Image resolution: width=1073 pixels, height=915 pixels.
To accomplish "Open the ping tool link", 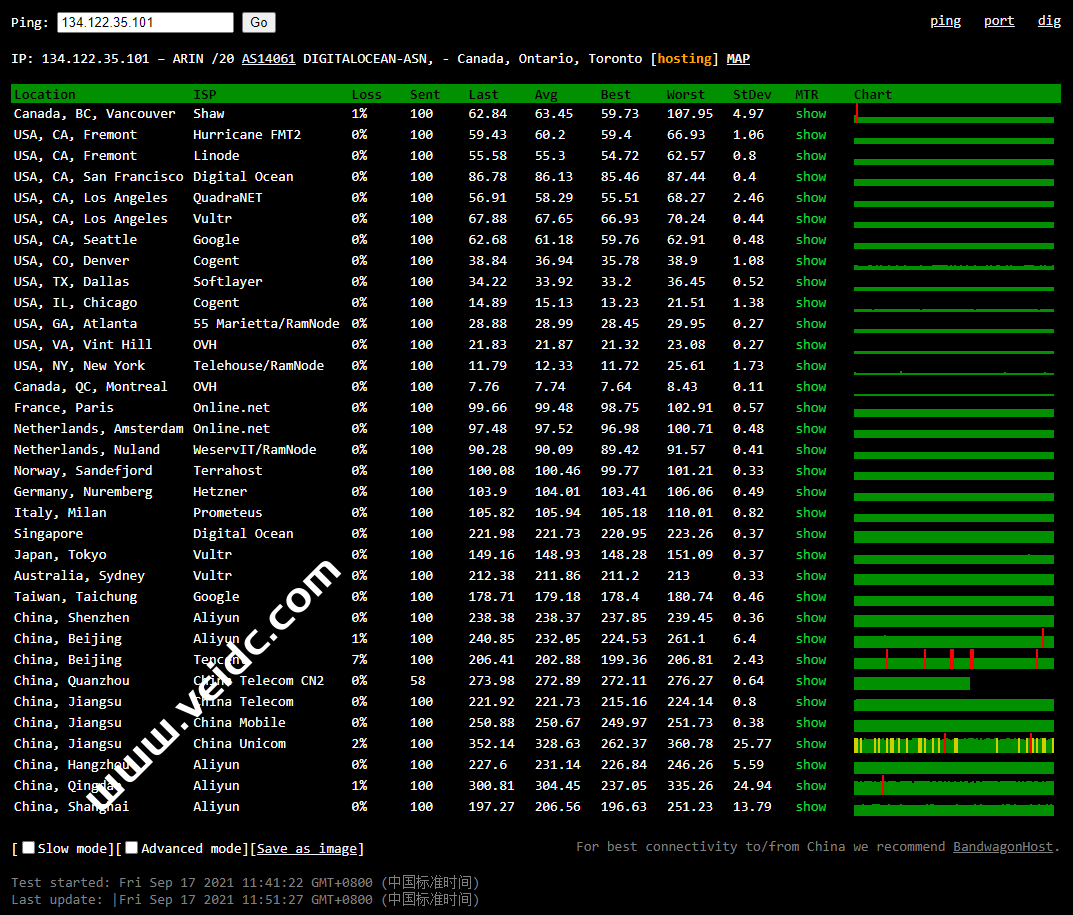I will [945, 21].
